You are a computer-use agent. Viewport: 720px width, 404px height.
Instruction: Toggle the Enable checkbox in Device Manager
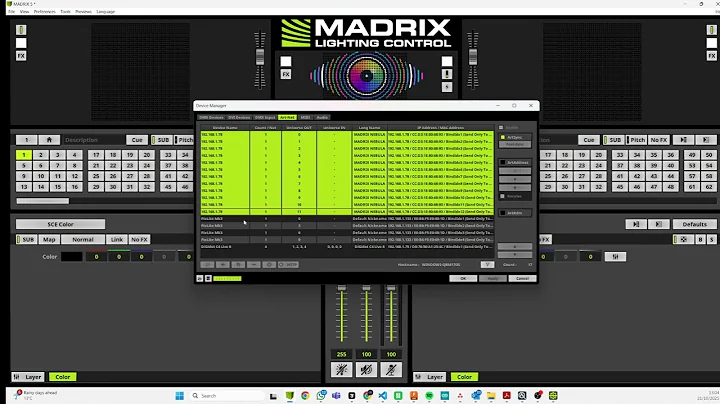(x=501, y=127)
